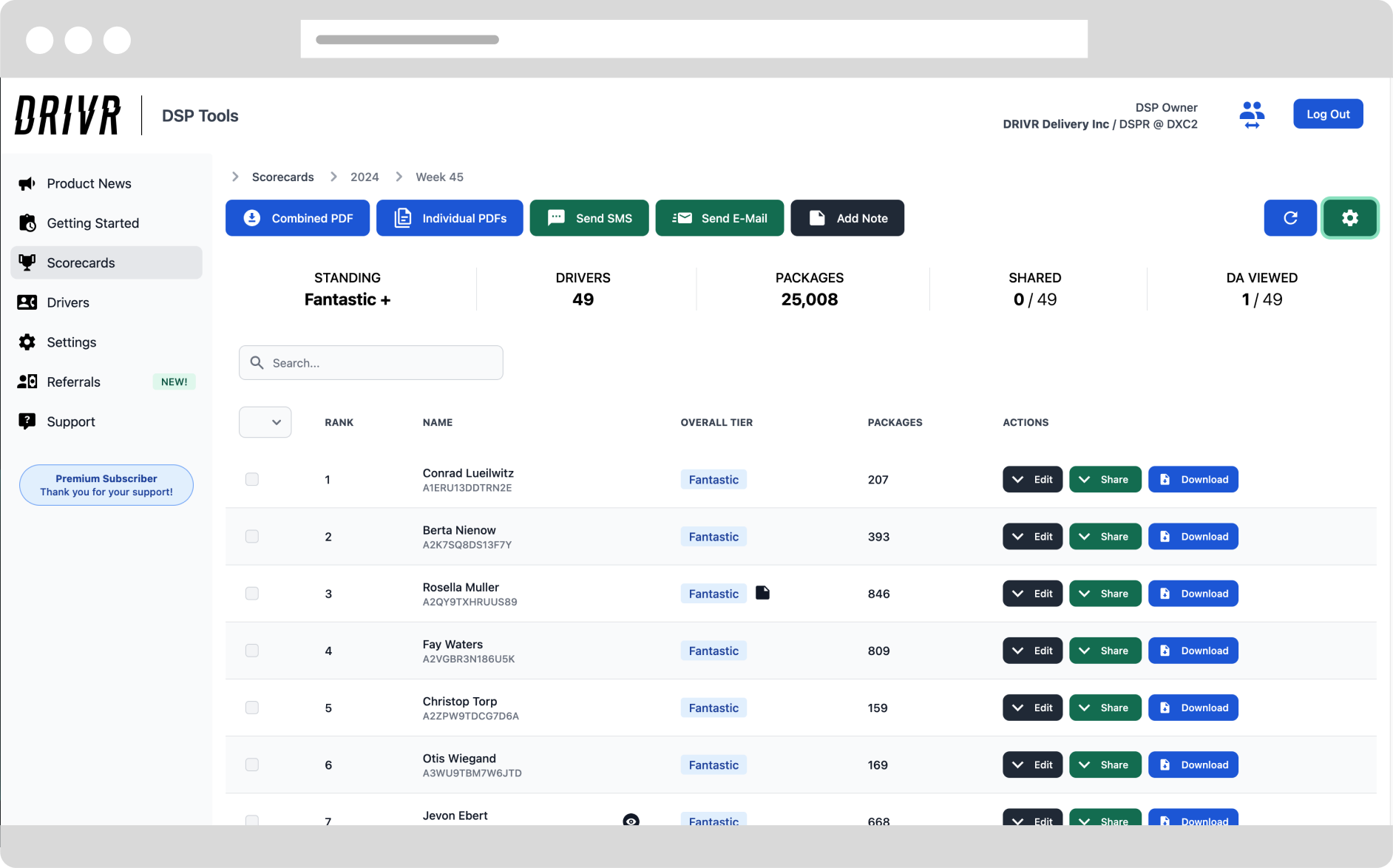Click the search magnifier icon

(257, 362)
